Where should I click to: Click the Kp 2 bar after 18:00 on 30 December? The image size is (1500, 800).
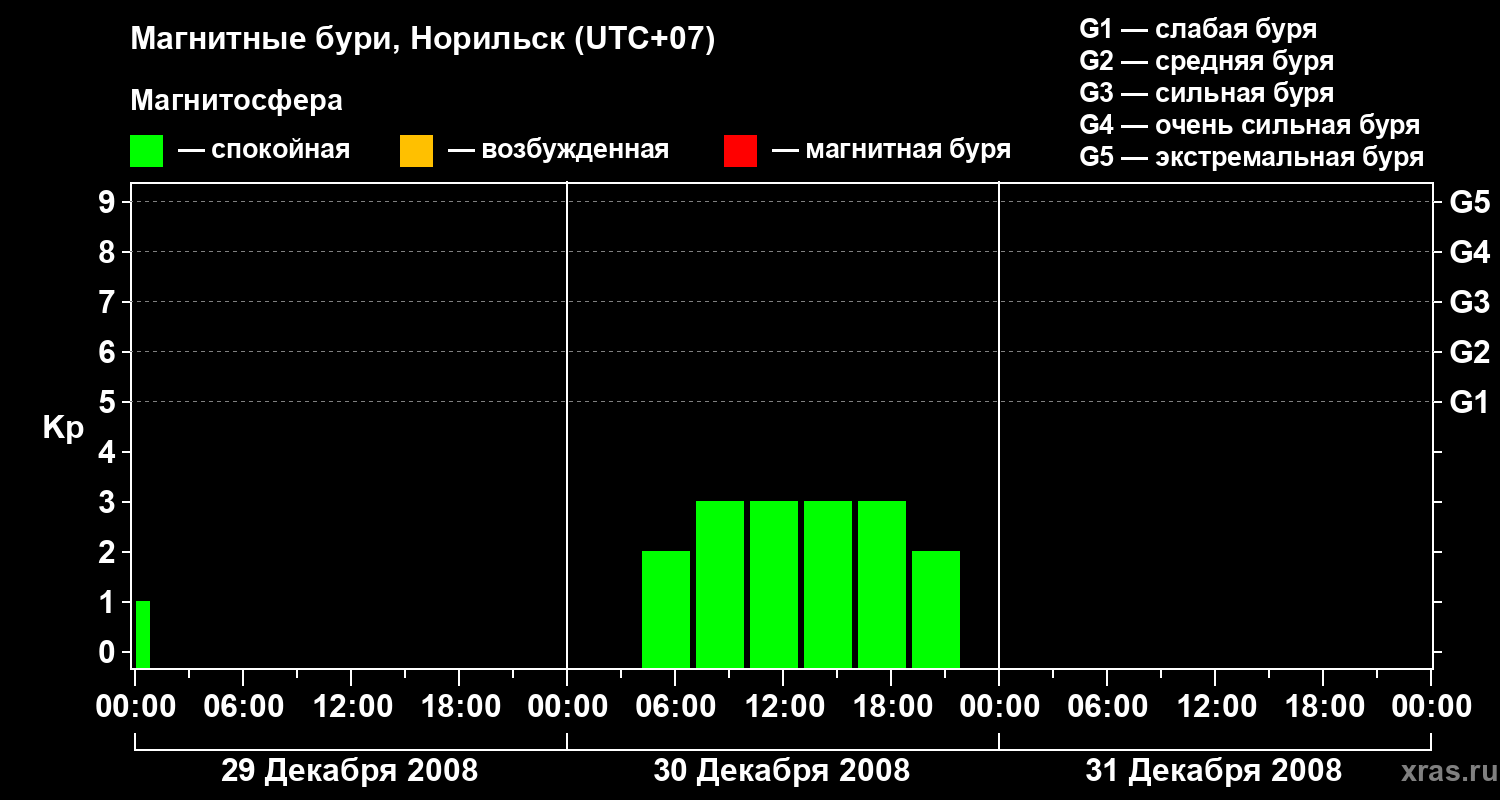[x=936, y=609]
